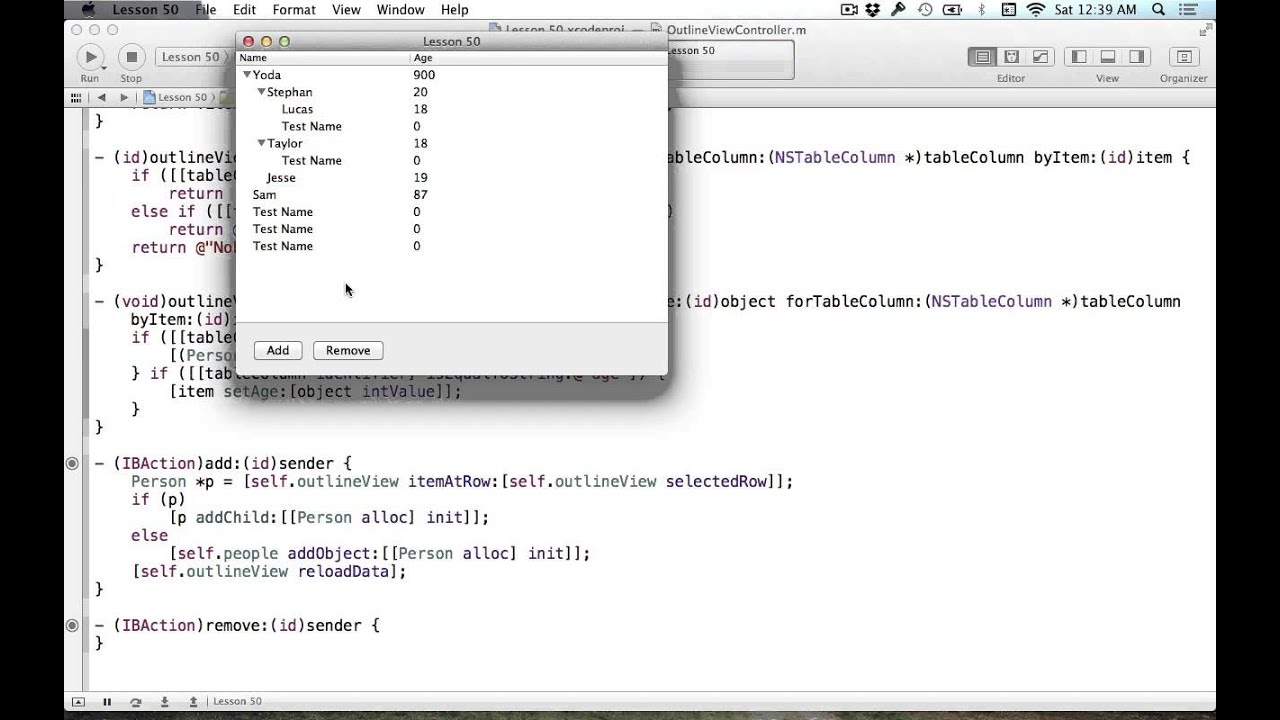Toggle the remove: action connection circle in gutter
1280x720 pixels.
pyautogui.click(x=72, y=625)
